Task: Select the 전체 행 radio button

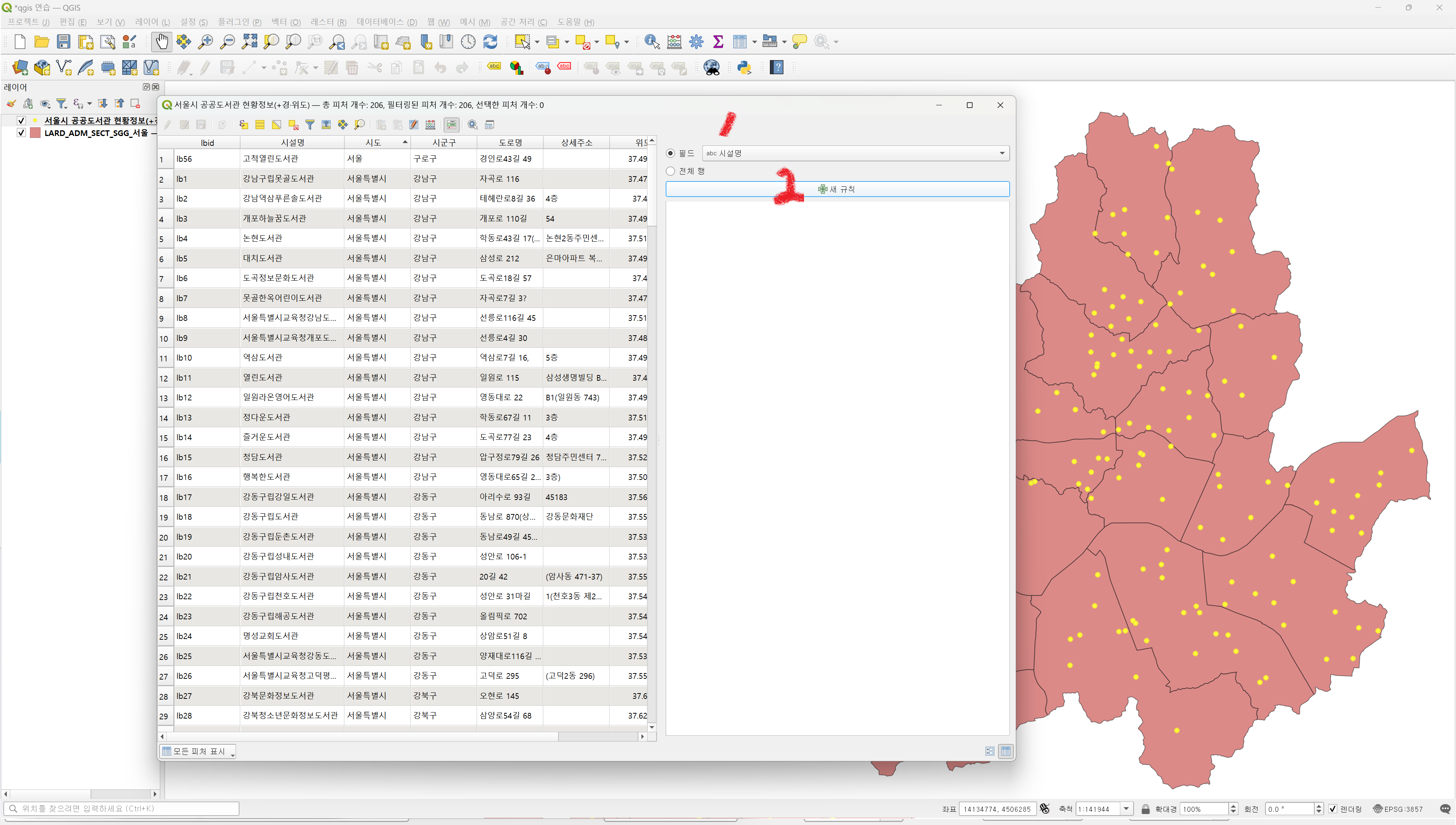Action: click(671, 171)
